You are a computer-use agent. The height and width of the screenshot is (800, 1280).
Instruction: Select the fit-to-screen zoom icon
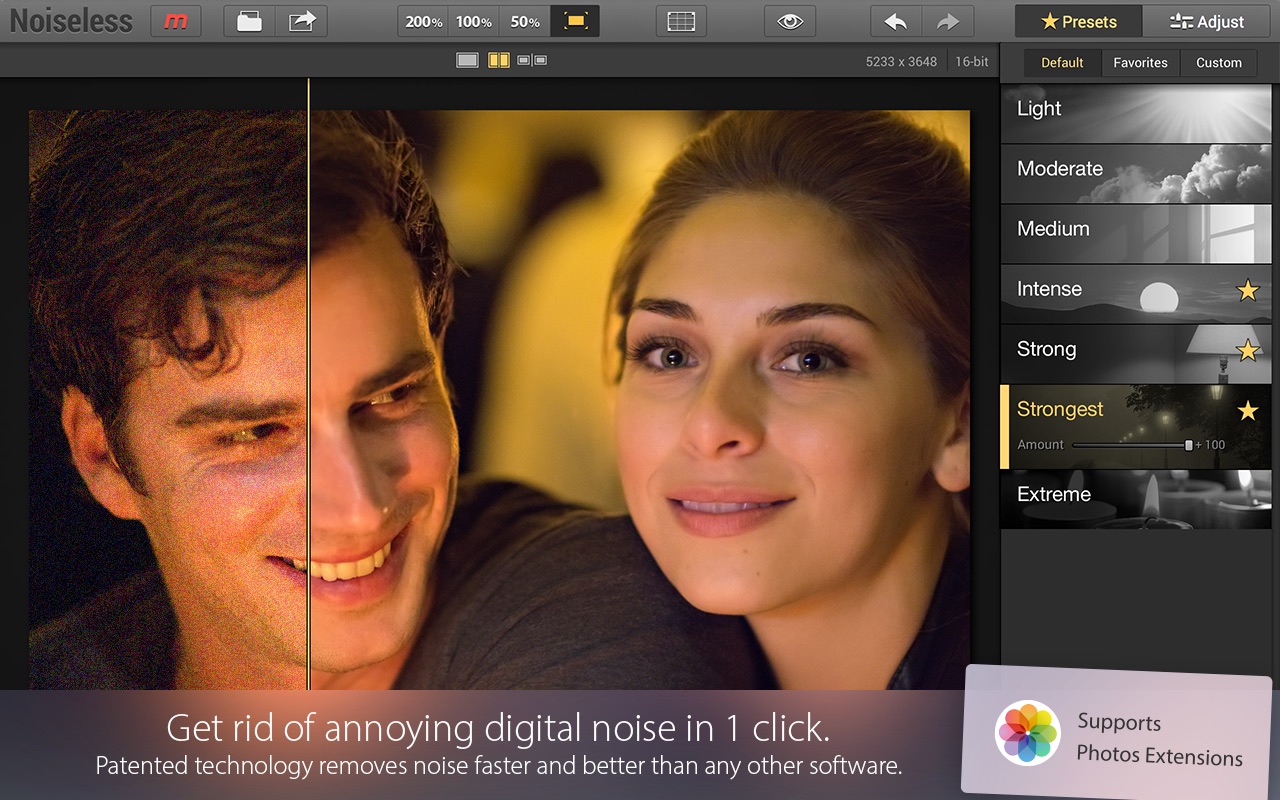coord(575,21)
